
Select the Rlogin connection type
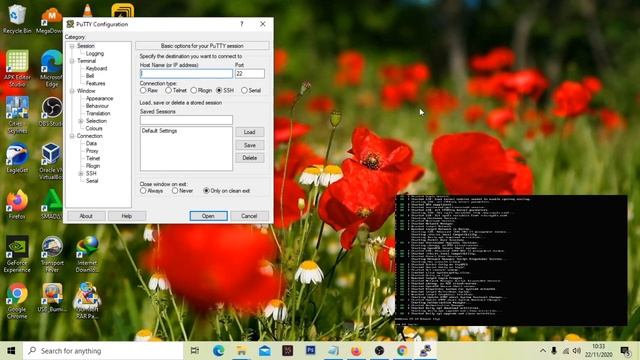point(201,90)
